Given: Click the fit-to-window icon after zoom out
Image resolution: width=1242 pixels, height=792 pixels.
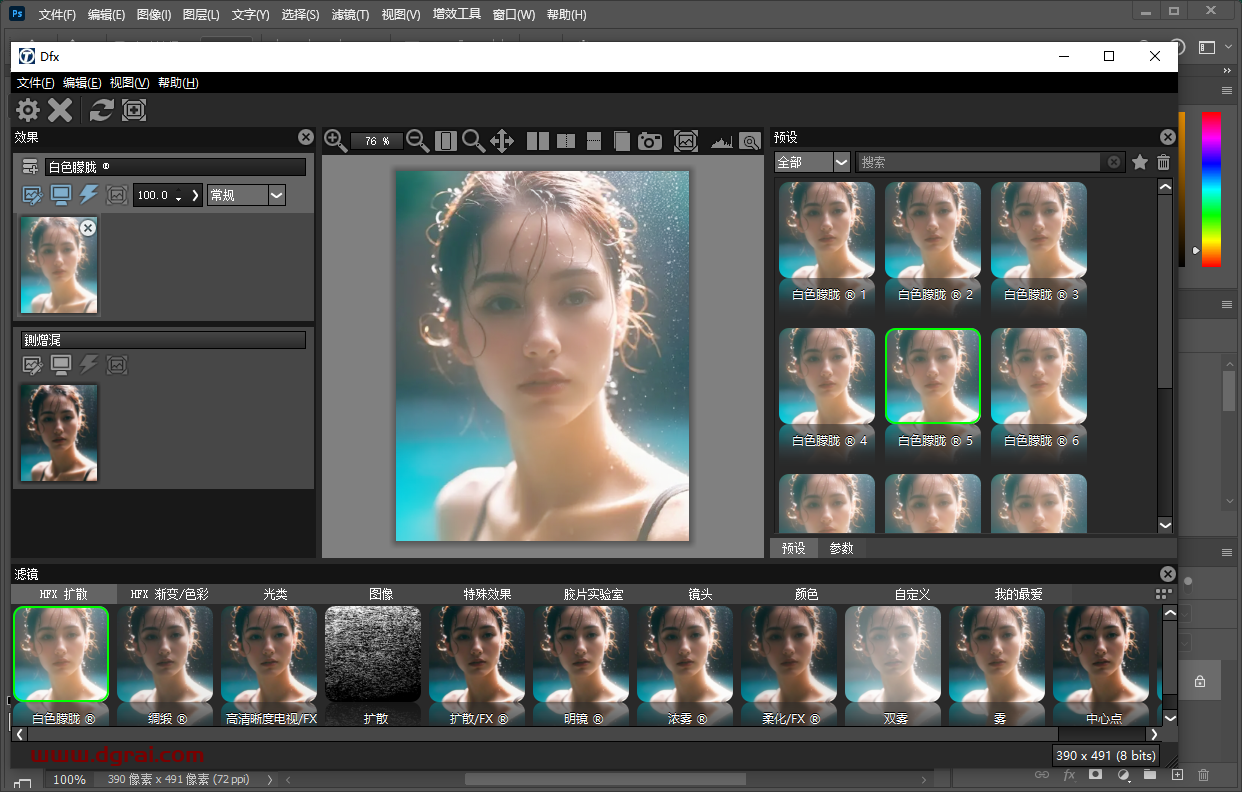Looking at the screenshot, I should (446, 141).
